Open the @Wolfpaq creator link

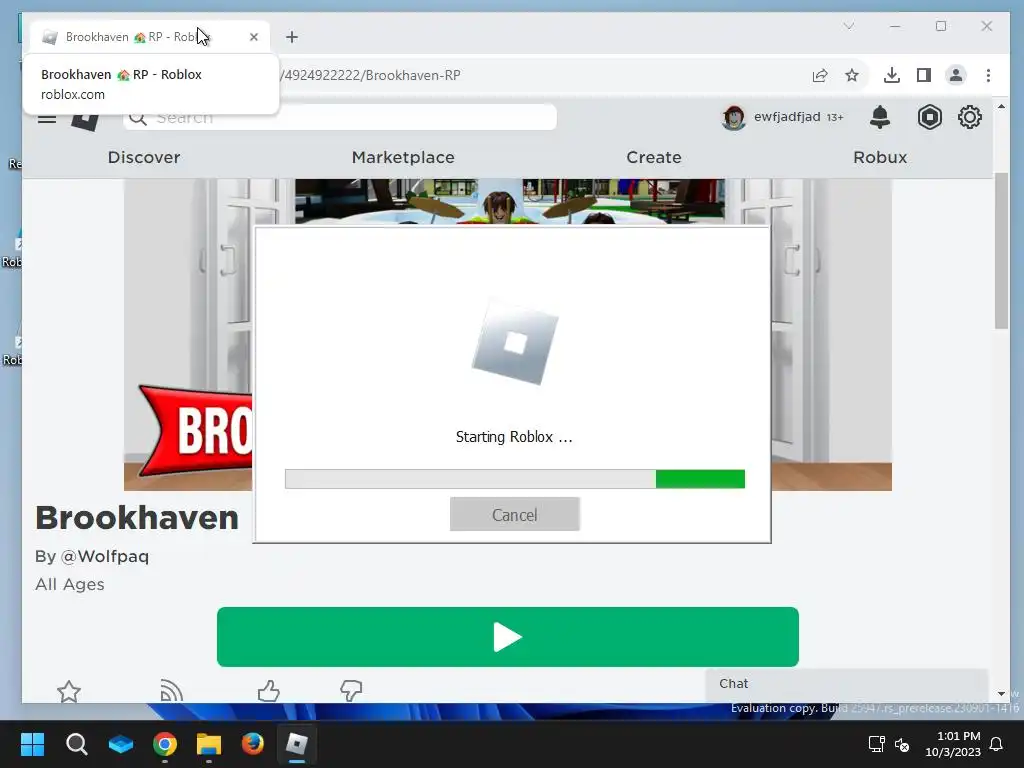tap(104, 556)
